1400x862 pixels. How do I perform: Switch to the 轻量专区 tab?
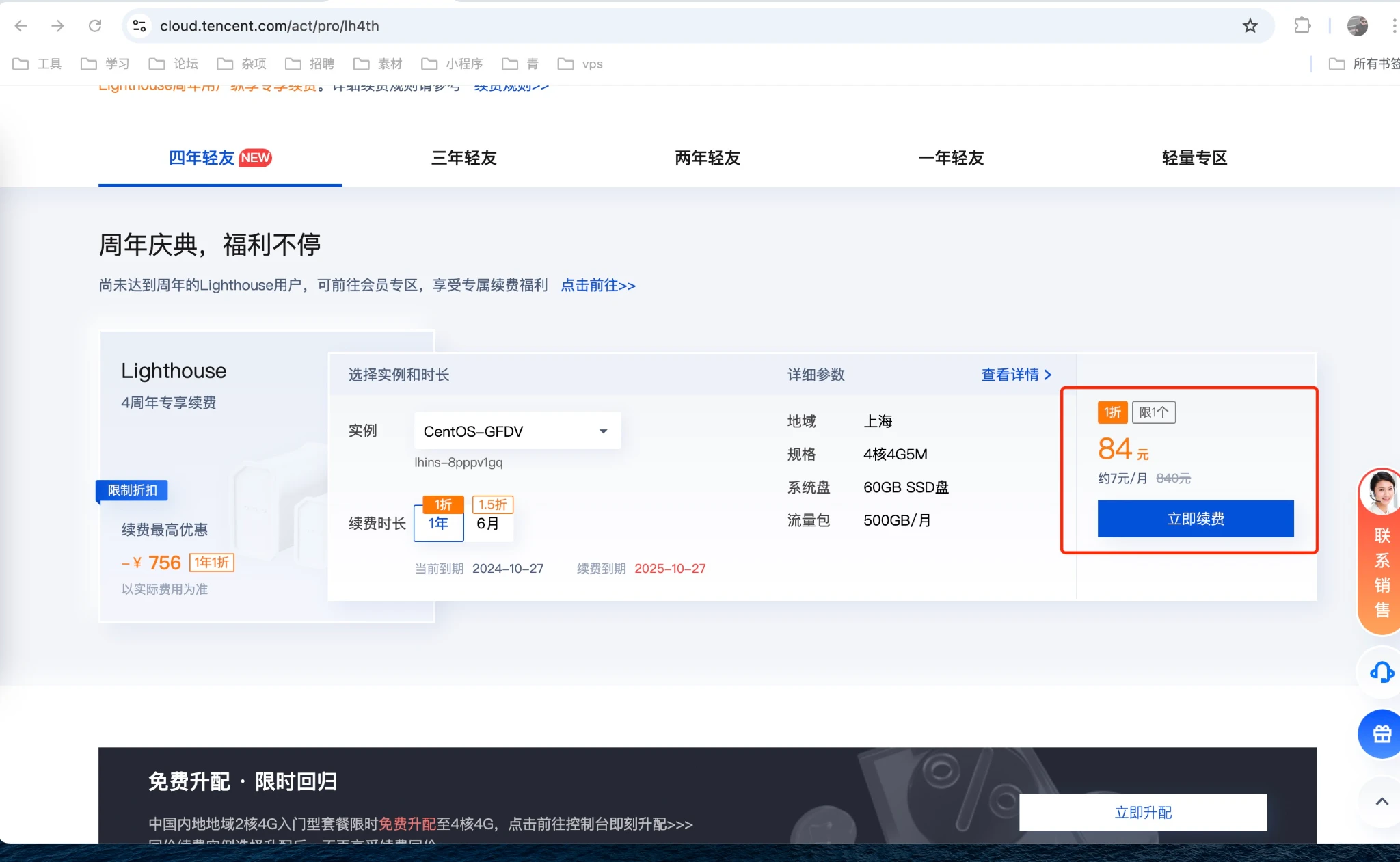point(1194,158)
